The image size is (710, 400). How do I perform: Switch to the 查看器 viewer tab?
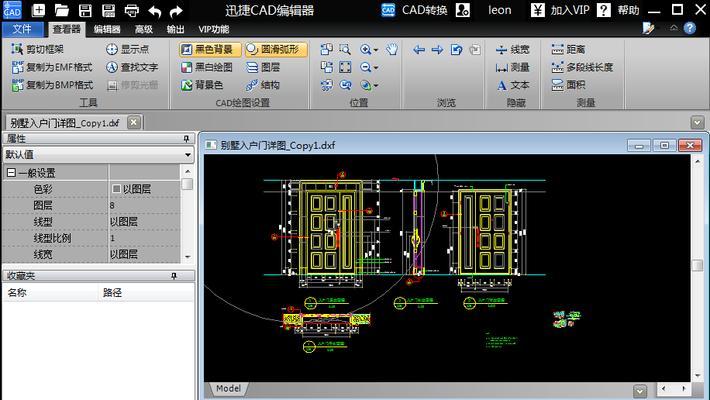[67, 29]
